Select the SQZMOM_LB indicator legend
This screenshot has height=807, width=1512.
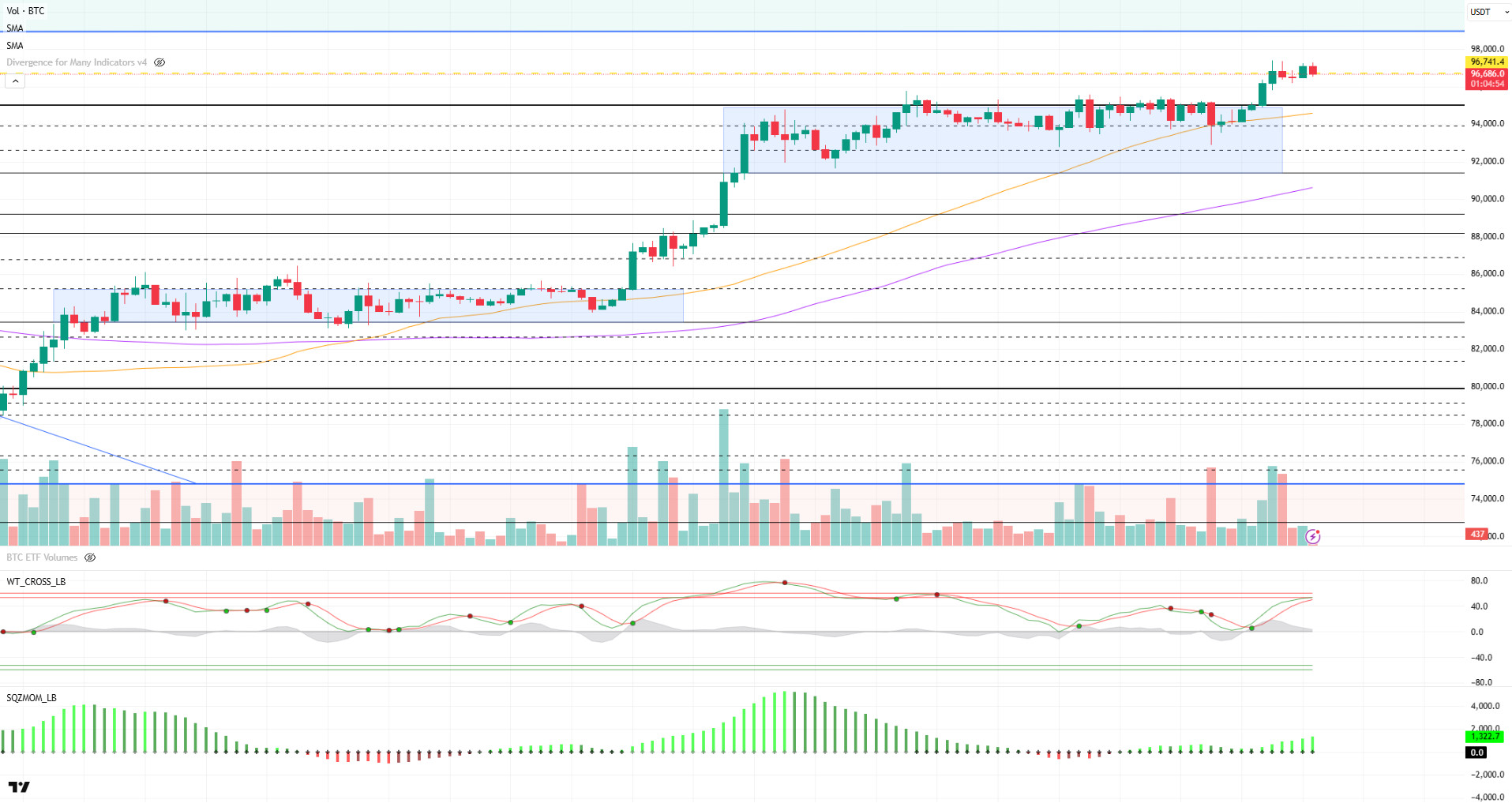[x=32, y=698]
